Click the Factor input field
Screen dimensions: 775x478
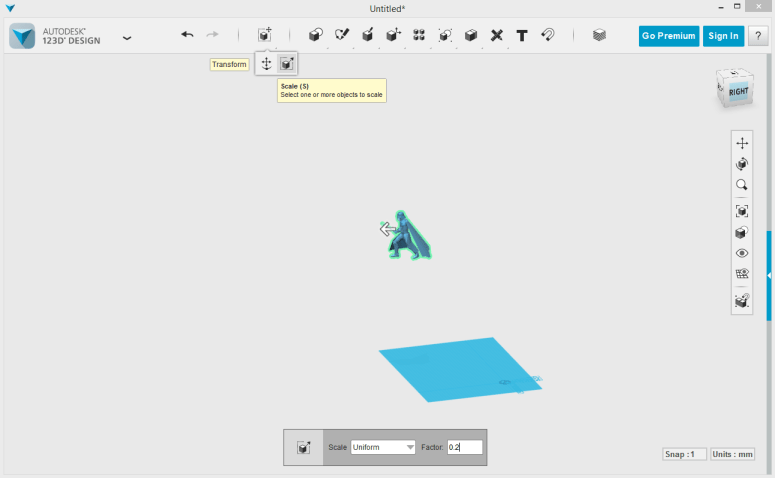click(x=465, y=447)
